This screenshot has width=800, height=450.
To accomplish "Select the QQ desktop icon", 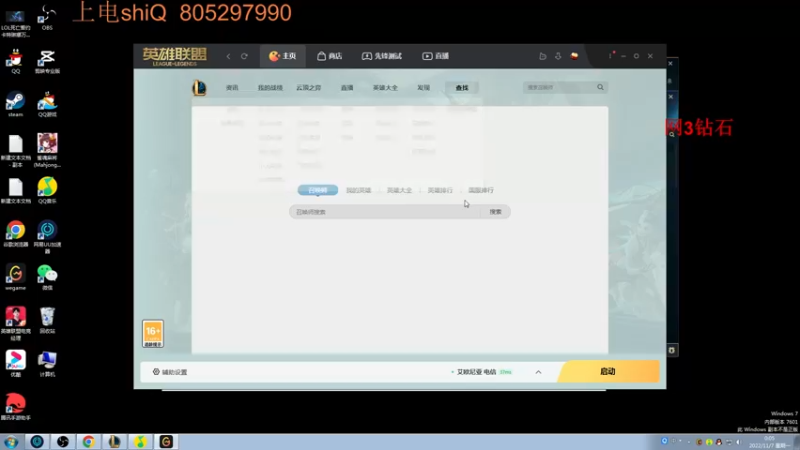I will click(x=15, y=61).
